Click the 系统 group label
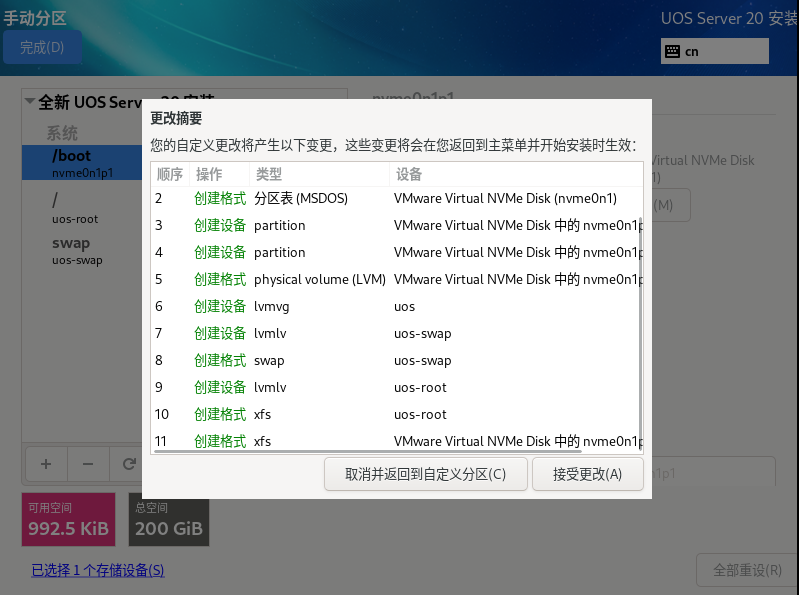 (x=62, y=133)
